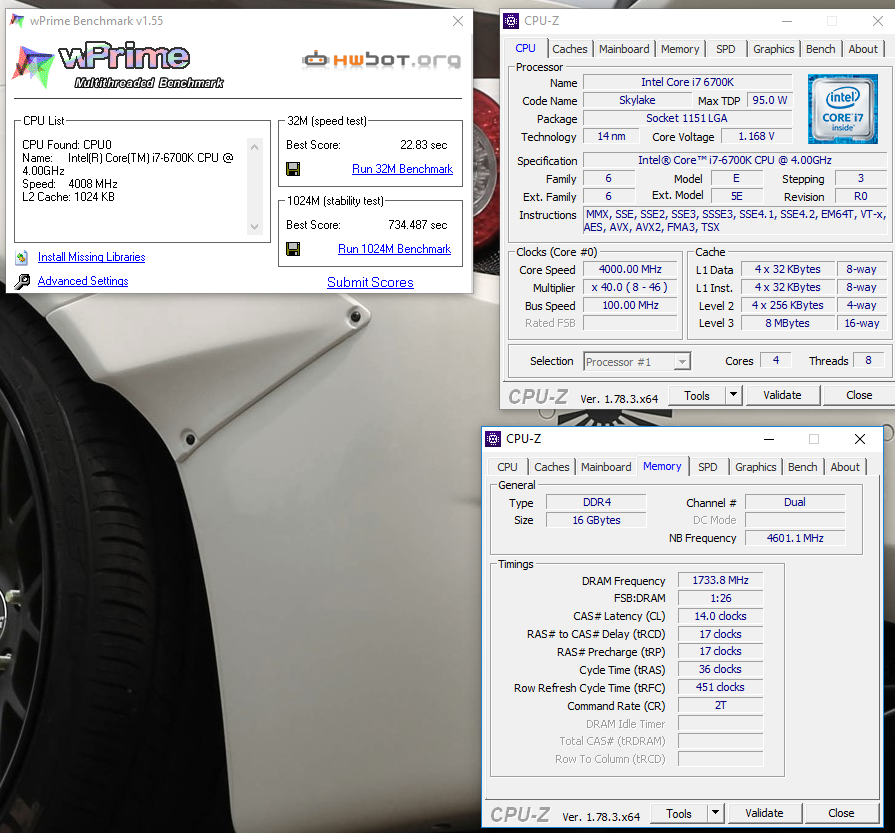
Task: Switch to CPU tab in lower CPU-Z window
Action: click(x=507, y=467)
